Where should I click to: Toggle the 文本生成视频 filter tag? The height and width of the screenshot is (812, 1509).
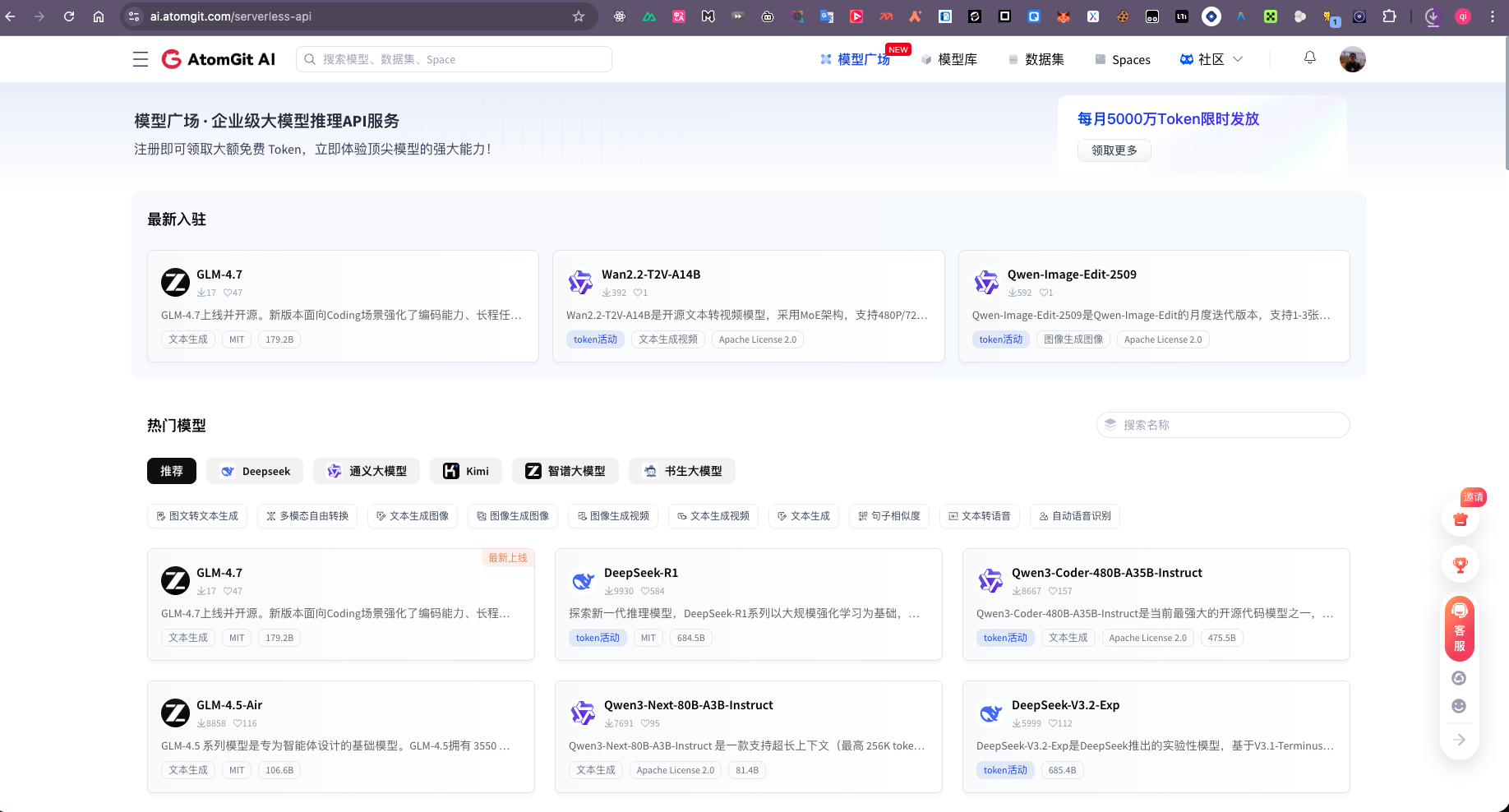(x=713, y=516)
